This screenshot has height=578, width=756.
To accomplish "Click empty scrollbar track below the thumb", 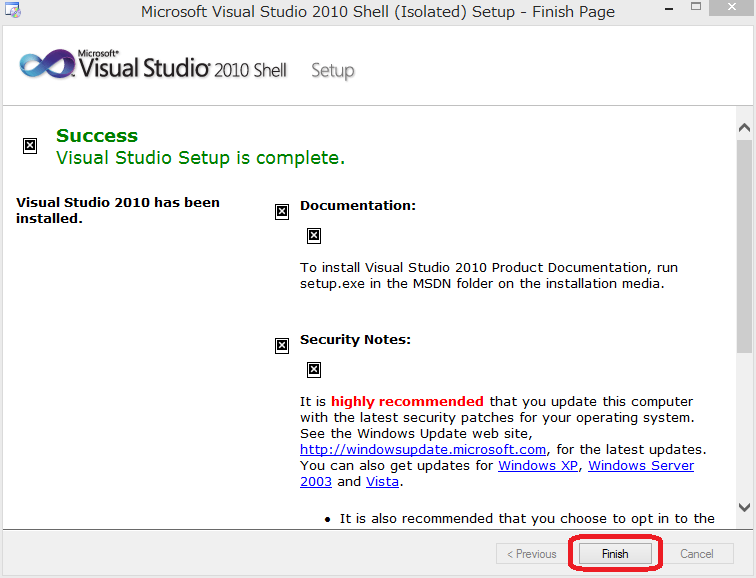I will pyautogui.click(x=744, y=426).
